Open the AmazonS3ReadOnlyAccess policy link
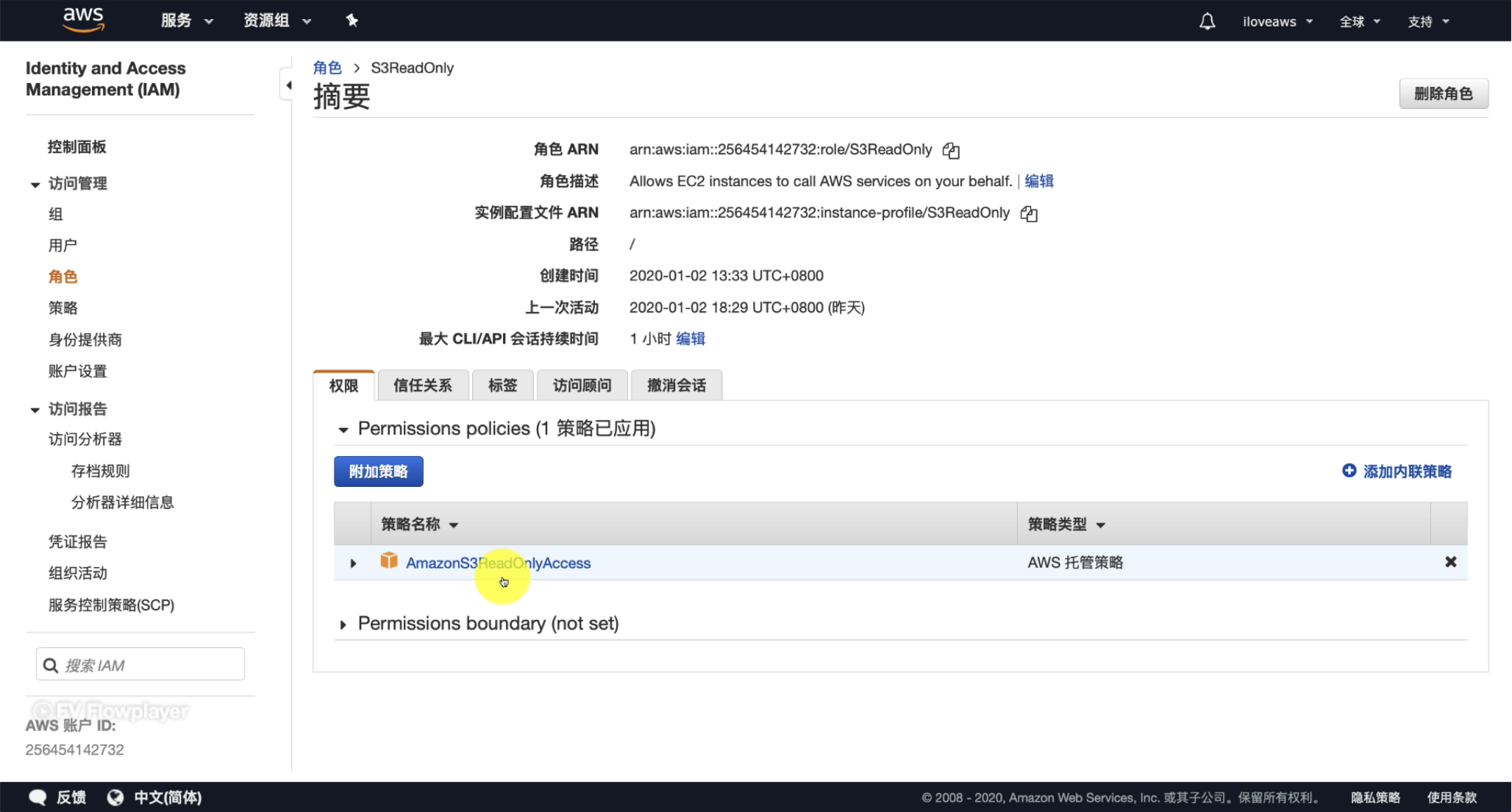 click(498, 563)
